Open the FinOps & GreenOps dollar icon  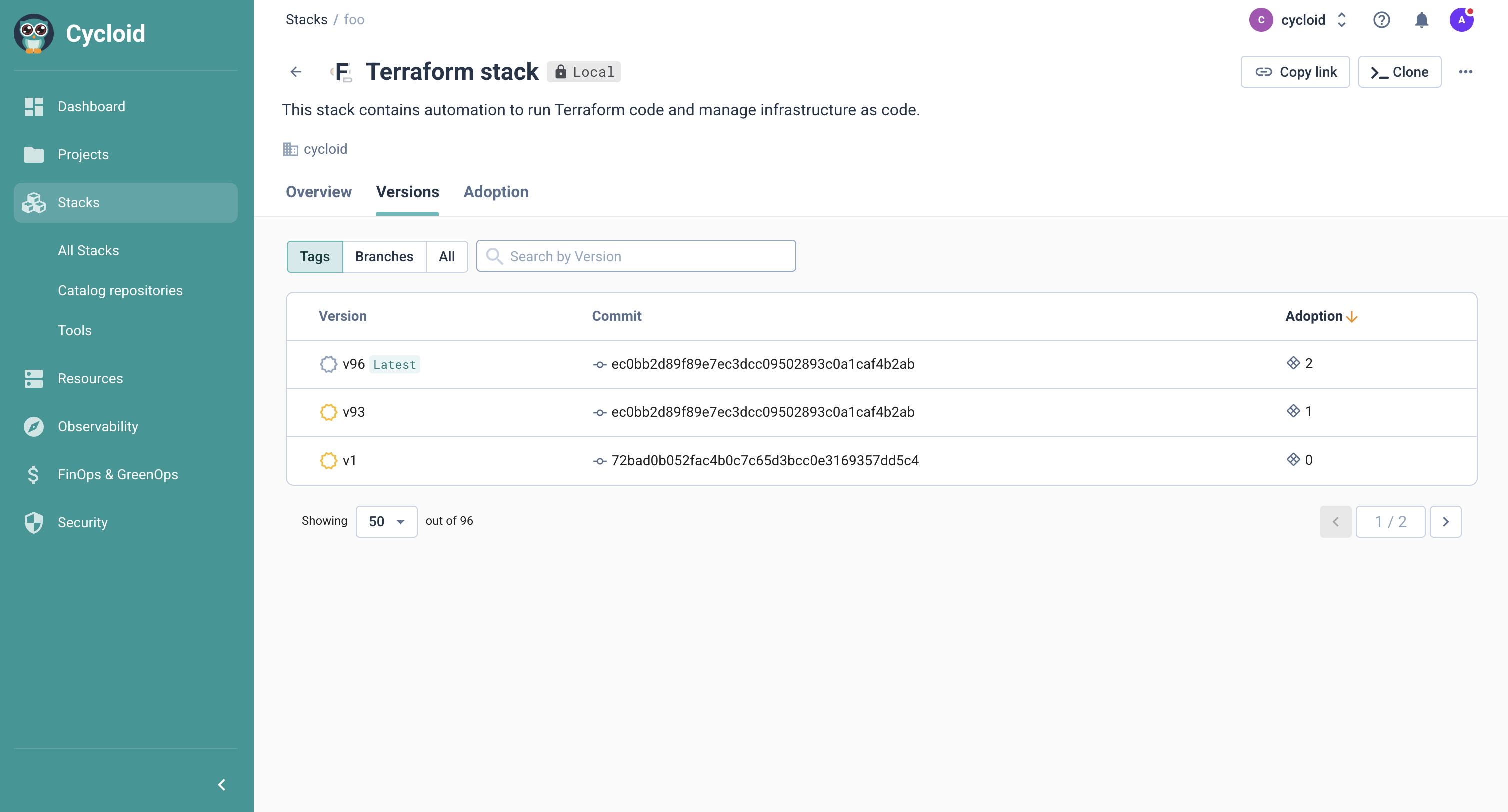tap(34, 475)
